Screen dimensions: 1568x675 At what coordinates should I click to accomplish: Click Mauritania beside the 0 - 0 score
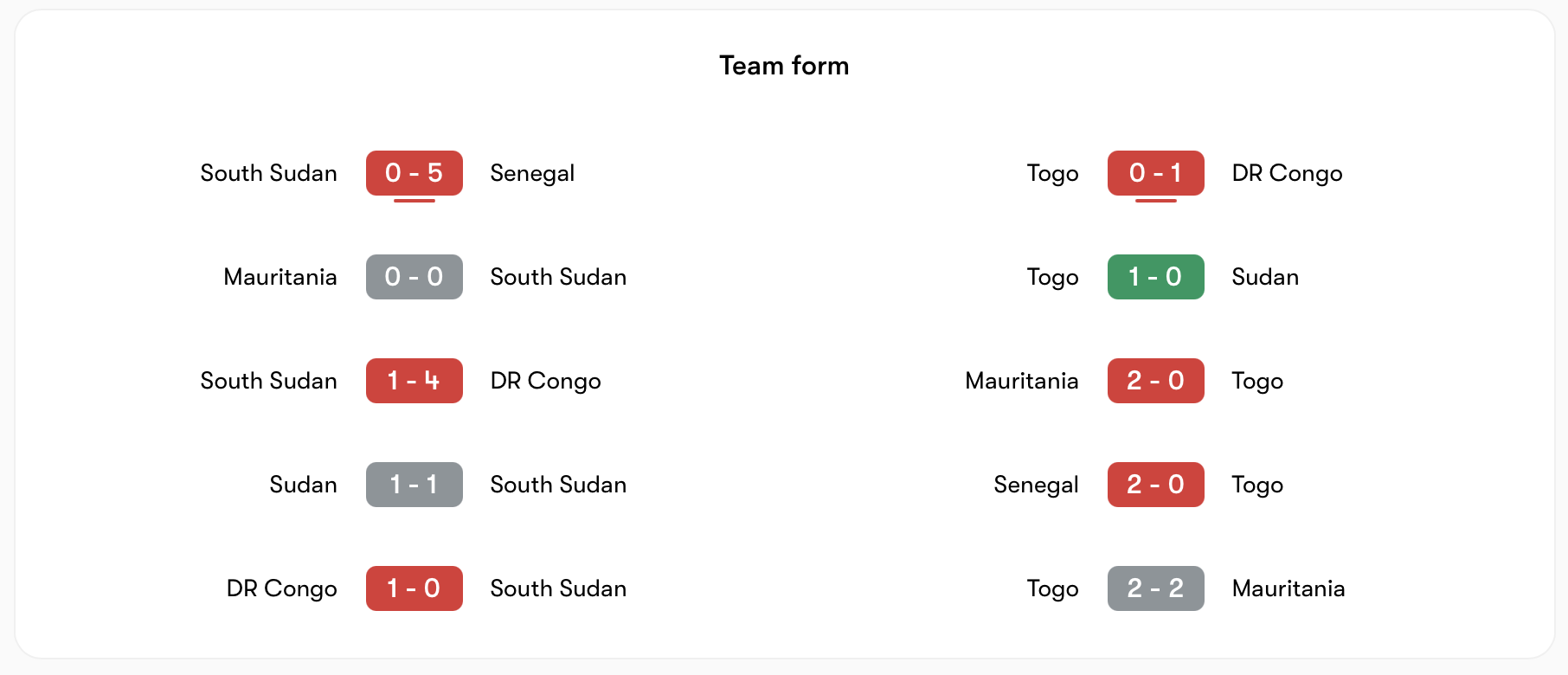click(280, 277)
